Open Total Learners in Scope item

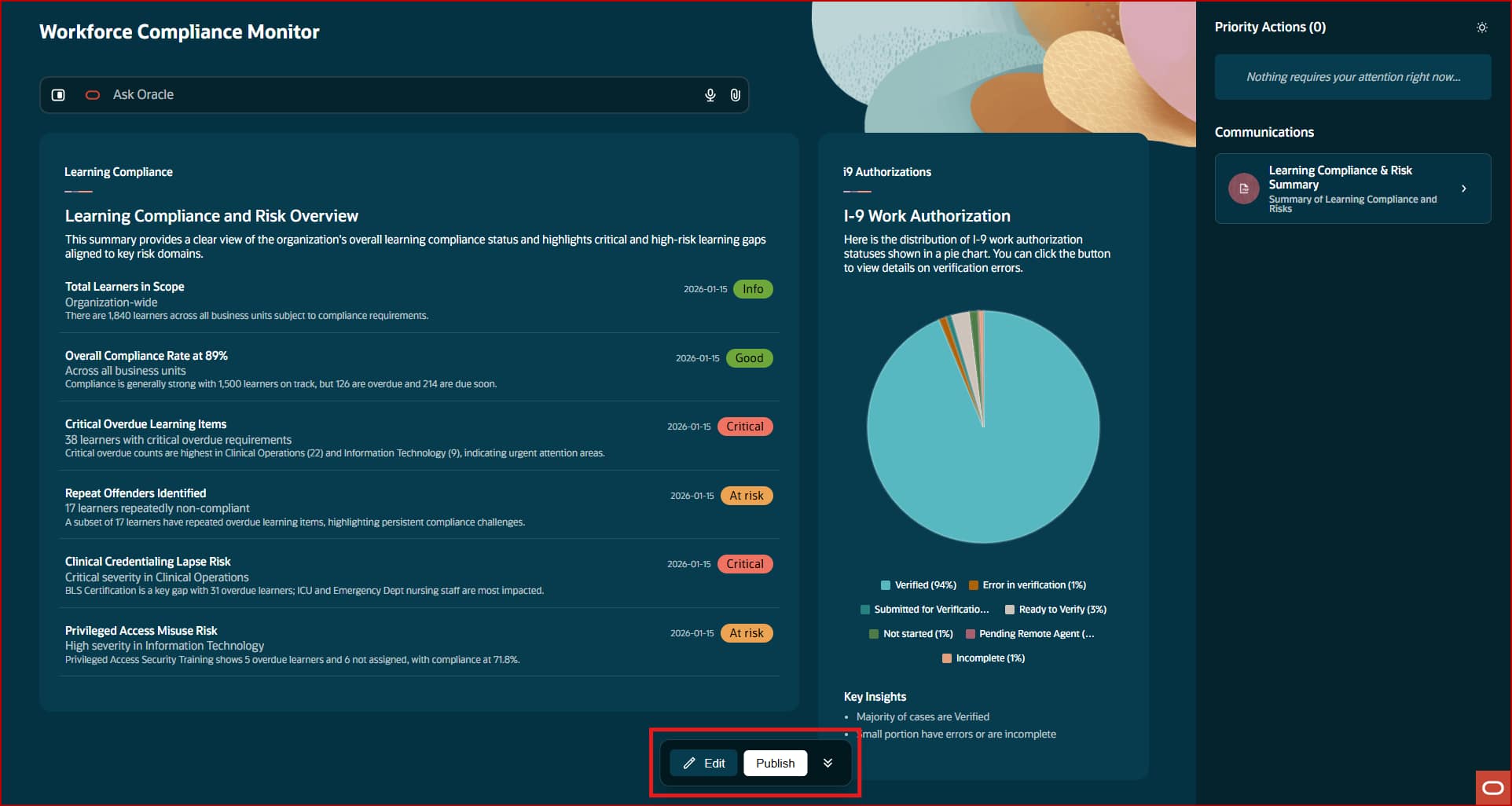(x=419, y=300)
